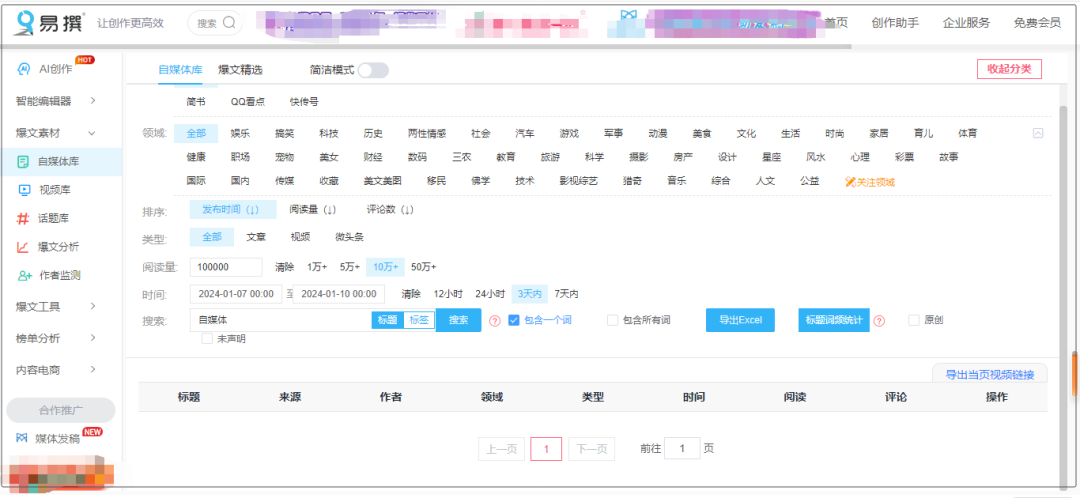Select the 文章 type filter
1080x498 pixels.
(256, 237)
